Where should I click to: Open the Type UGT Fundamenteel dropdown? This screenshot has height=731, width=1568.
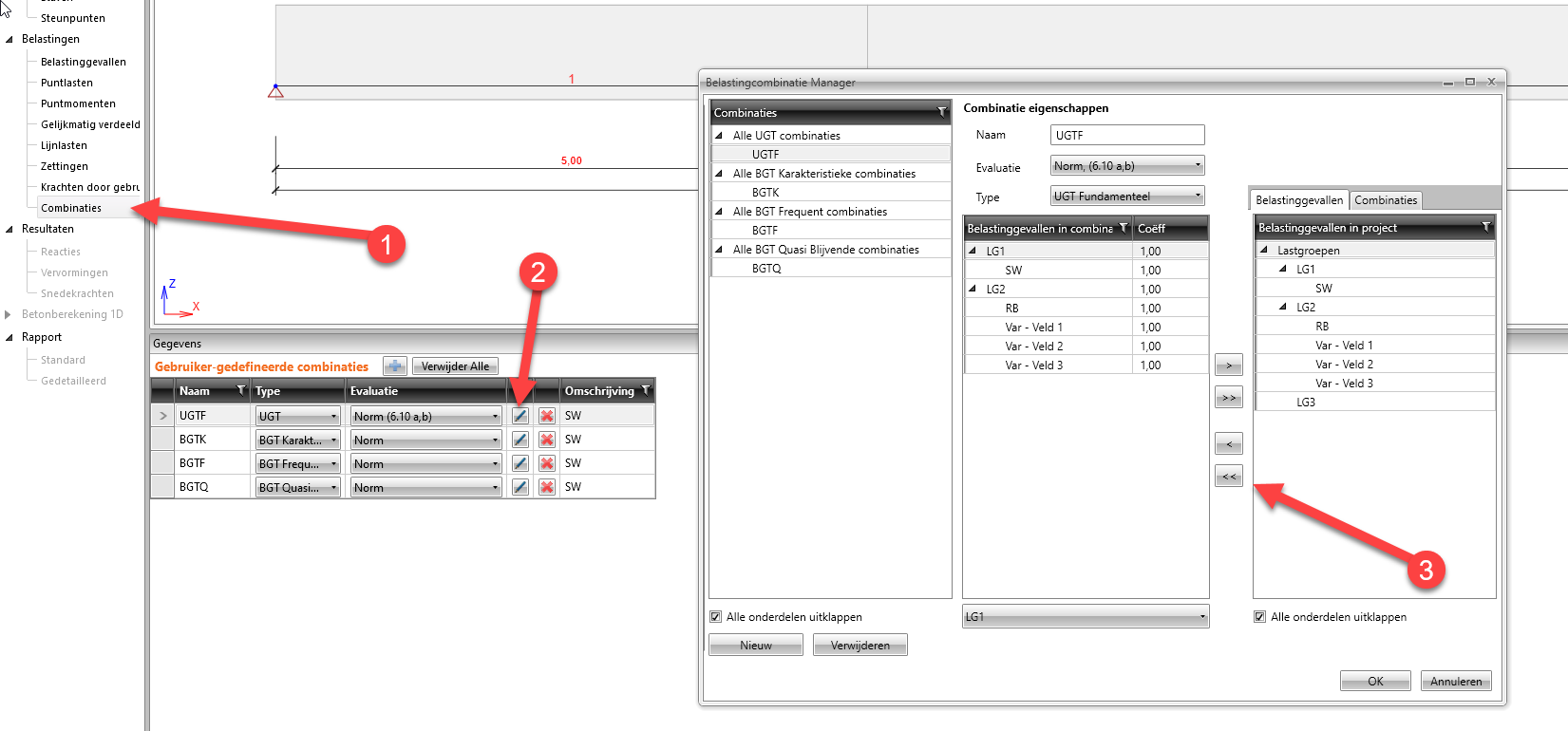click(1127, 197)
